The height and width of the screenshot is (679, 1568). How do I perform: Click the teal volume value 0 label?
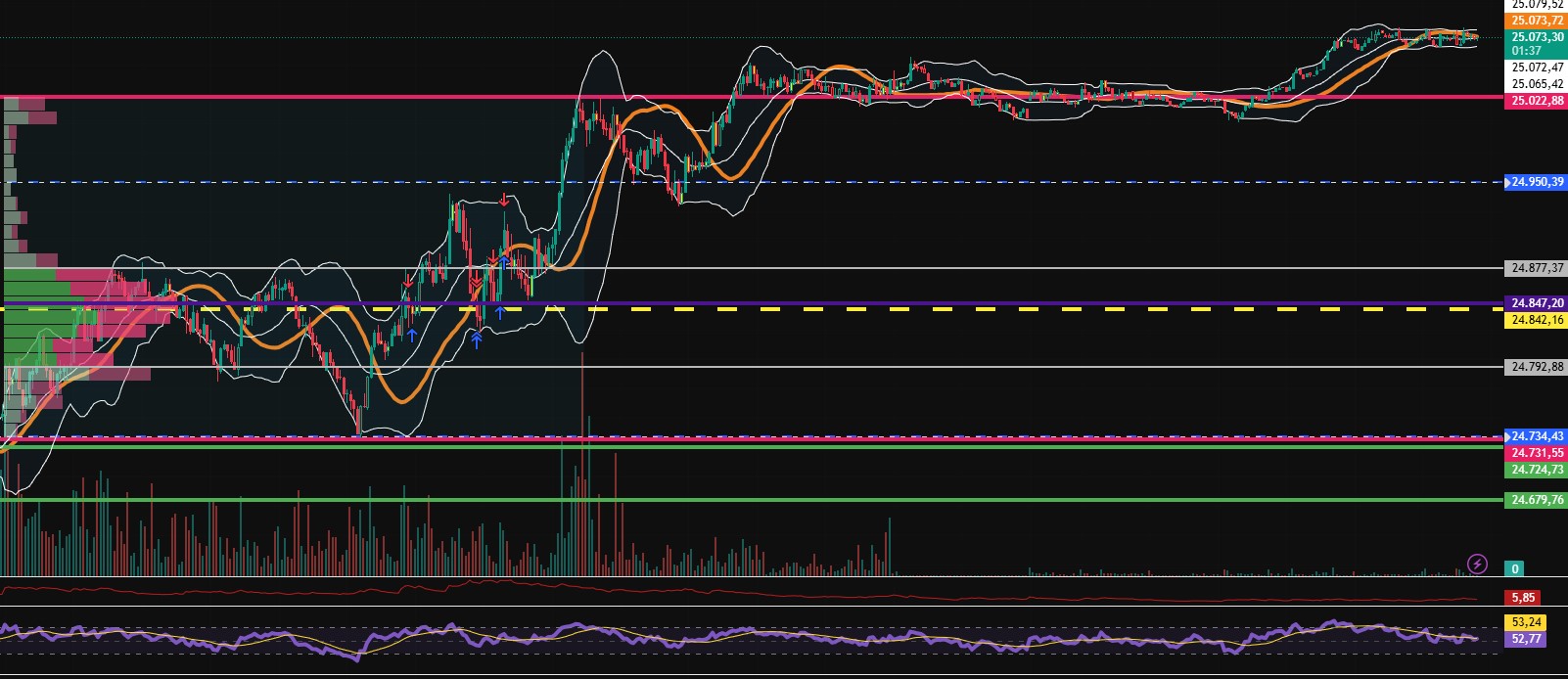point(1514,568)
